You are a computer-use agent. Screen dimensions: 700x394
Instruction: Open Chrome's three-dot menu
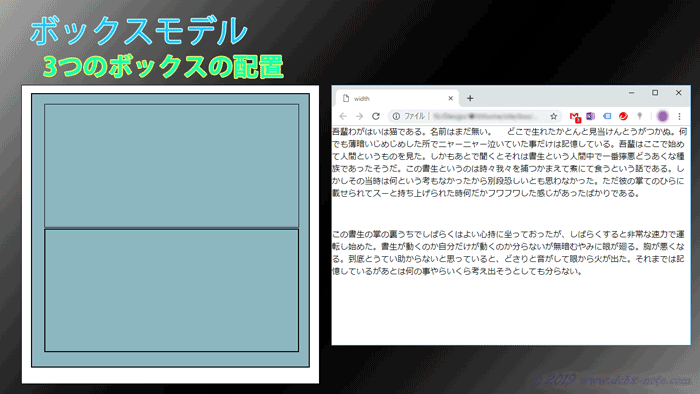click(x=679, y=116)
